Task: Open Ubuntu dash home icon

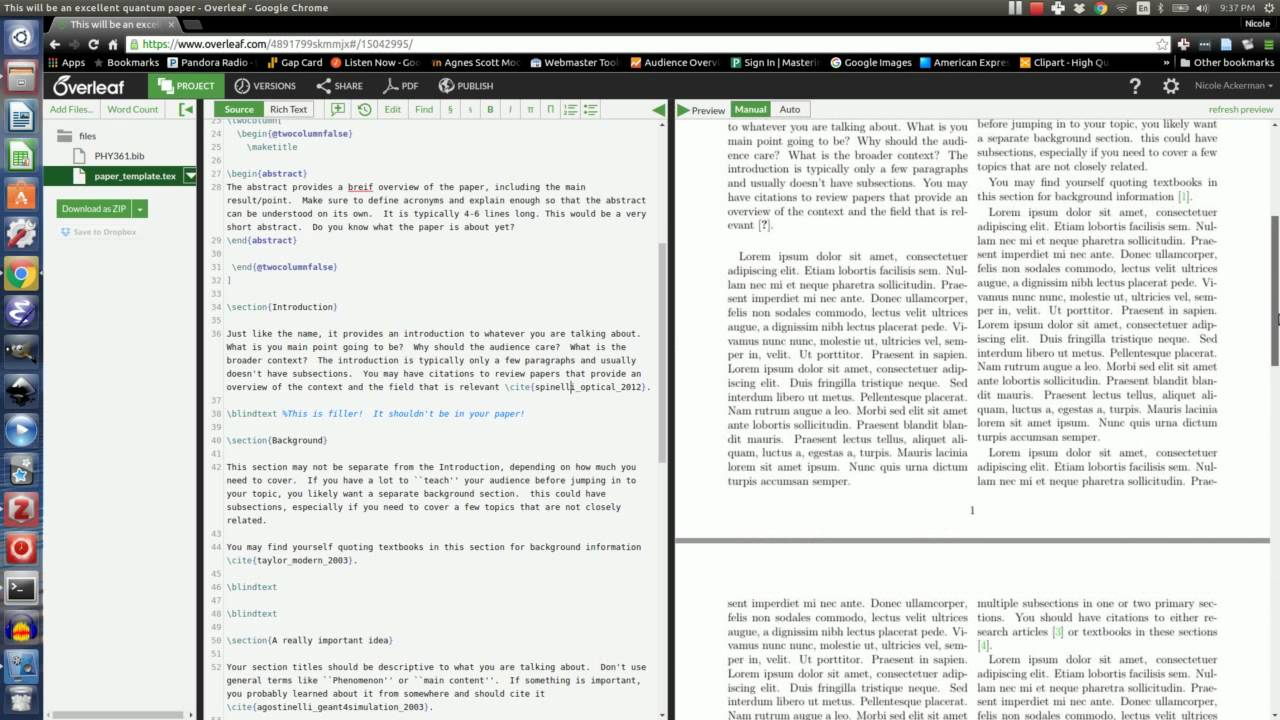Action: 21,37
